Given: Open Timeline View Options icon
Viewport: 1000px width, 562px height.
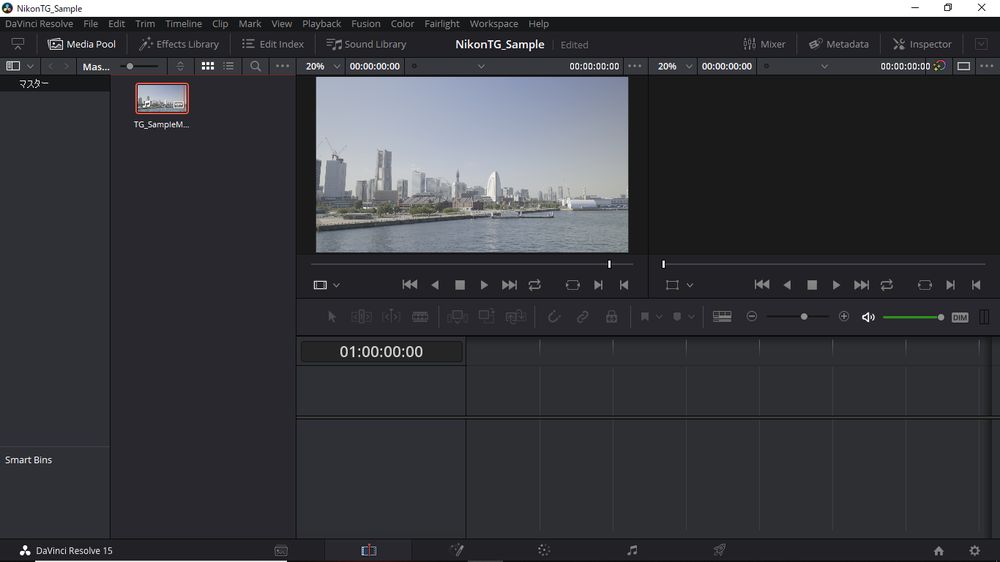Looking at the screenshot, I should click(722, 316).
